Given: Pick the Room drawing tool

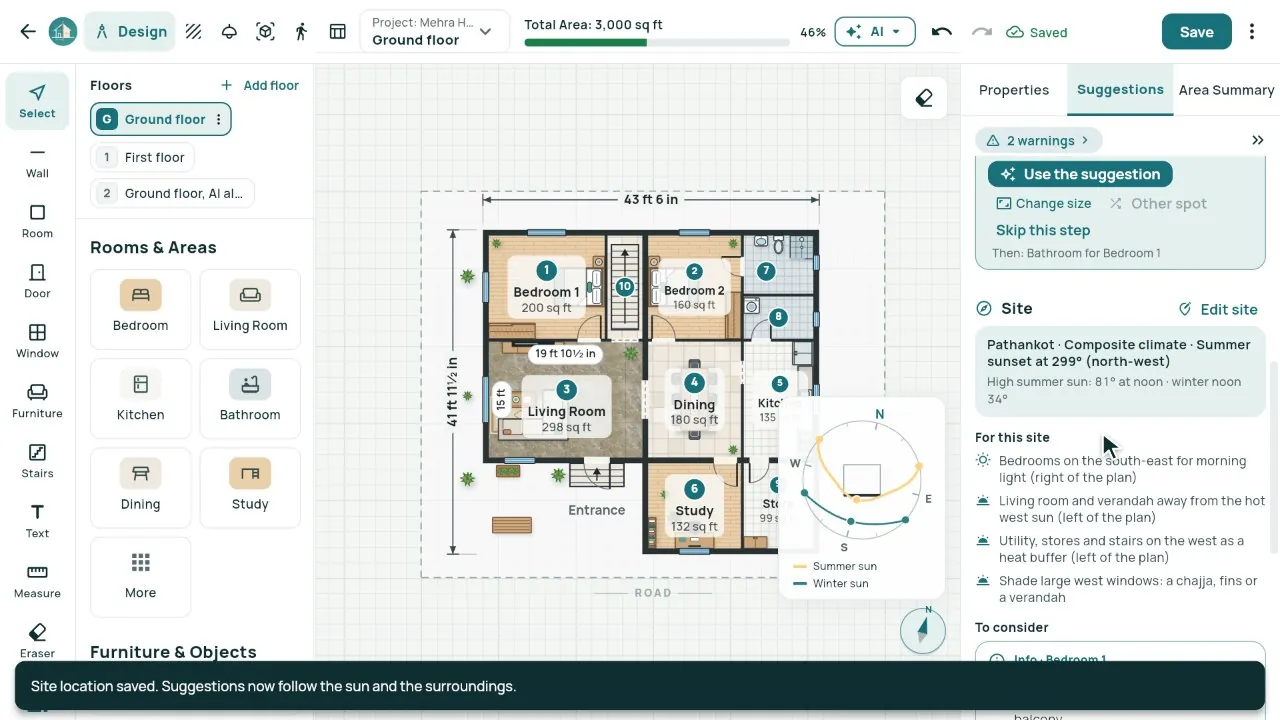Looking at the screenshot, I should (37, 220).
